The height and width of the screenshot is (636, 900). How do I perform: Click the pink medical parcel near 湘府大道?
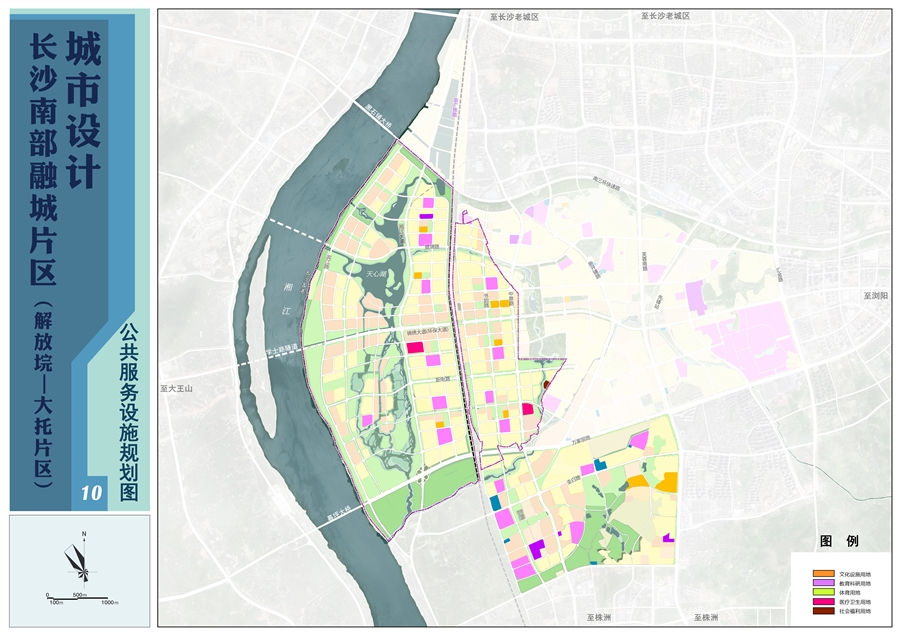click(x=415, y=347)
